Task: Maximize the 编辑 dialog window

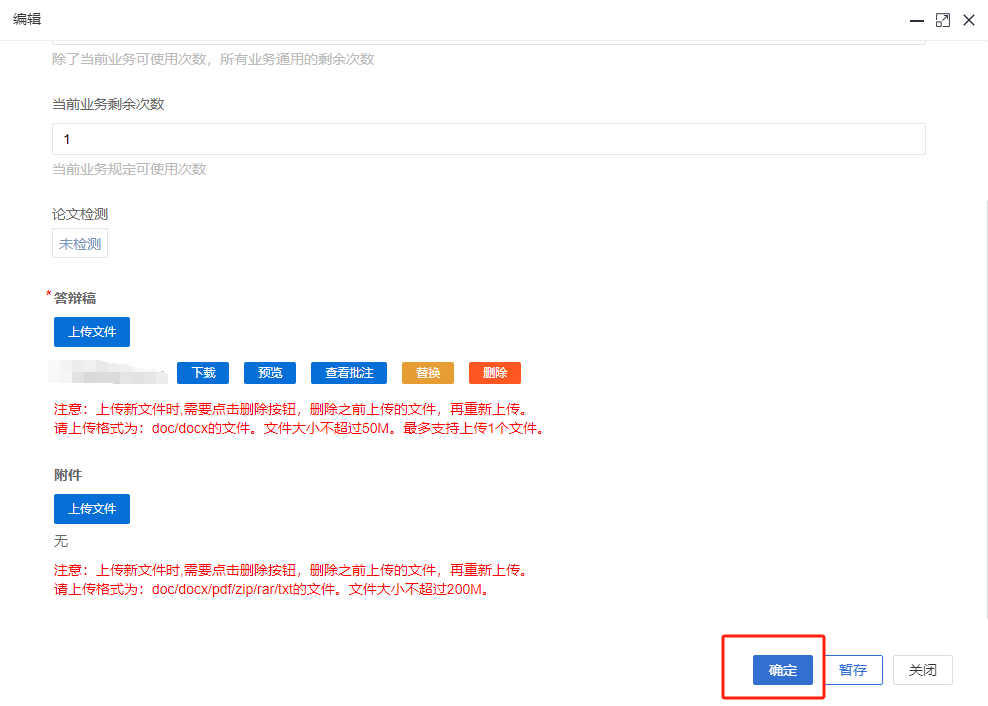Action: 943,20
